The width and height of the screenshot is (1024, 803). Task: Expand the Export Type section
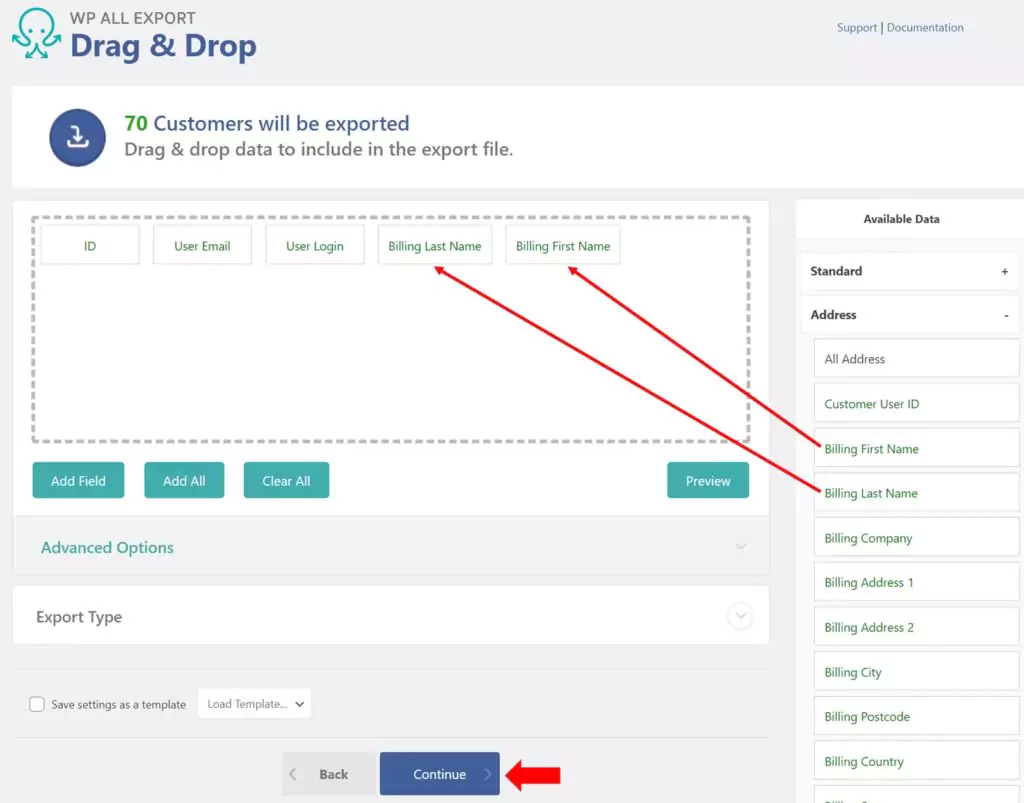(x=391, y=616)
